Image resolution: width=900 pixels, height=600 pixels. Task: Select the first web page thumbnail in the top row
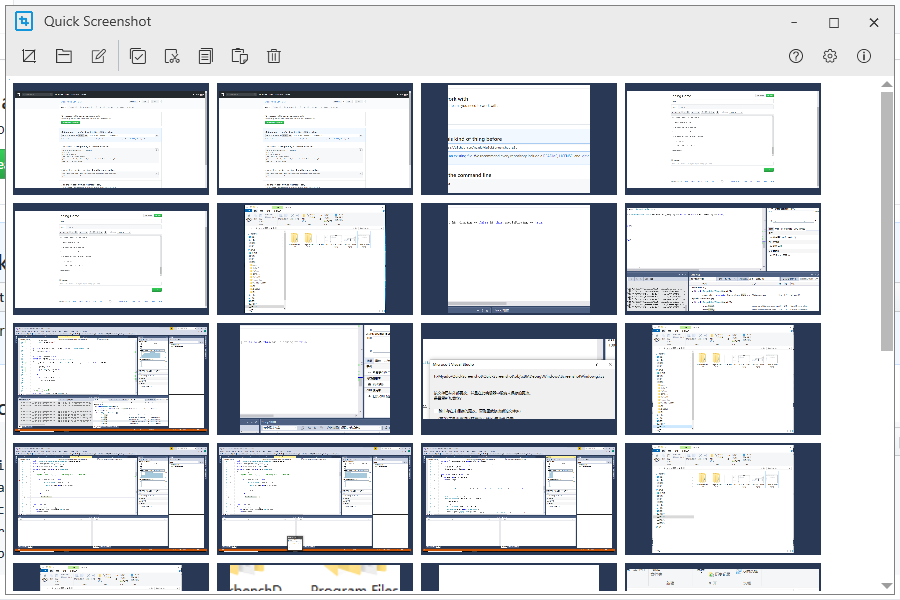111,139
